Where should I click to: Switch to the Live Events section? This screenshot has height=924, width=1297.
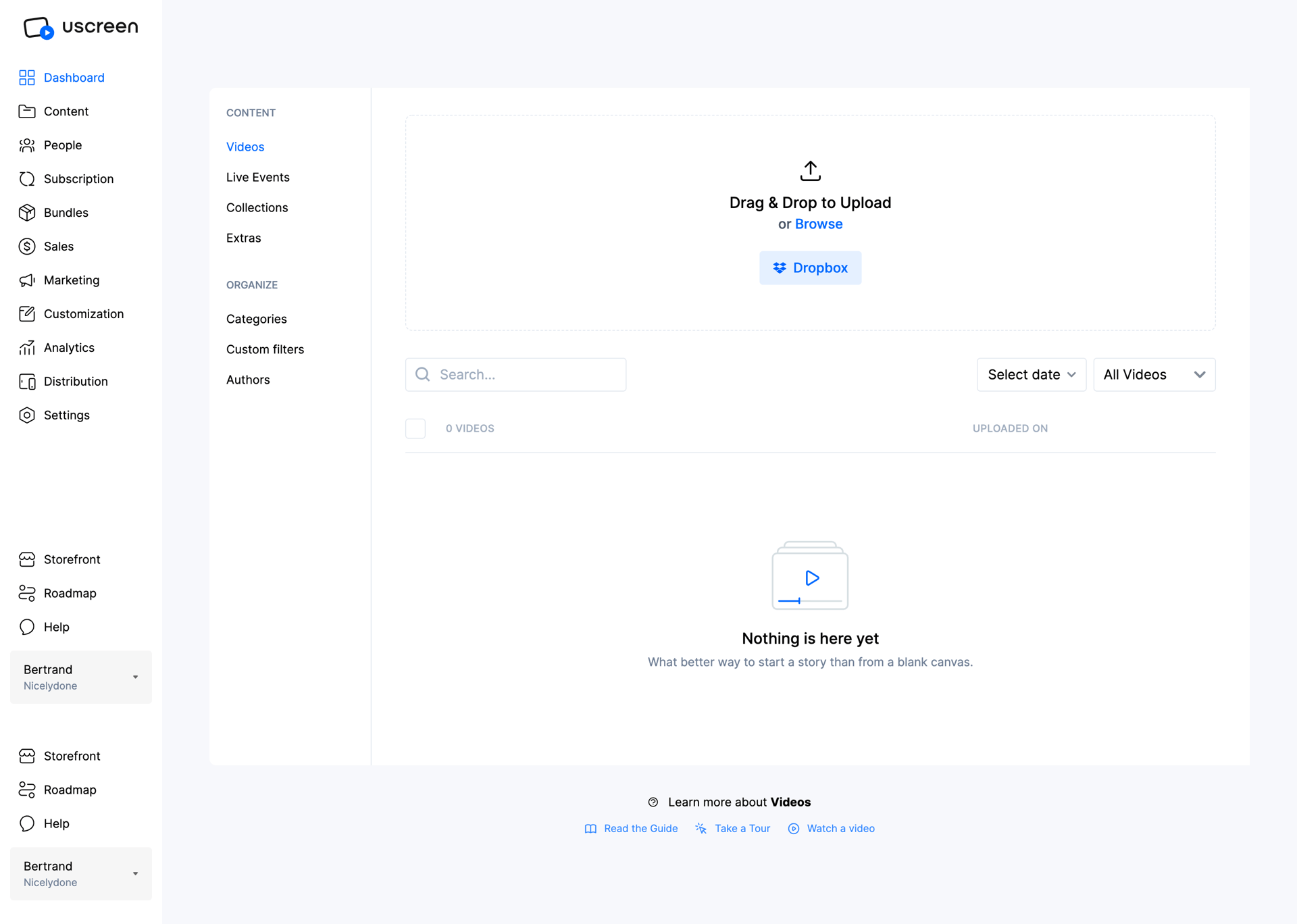coord(257,177)
